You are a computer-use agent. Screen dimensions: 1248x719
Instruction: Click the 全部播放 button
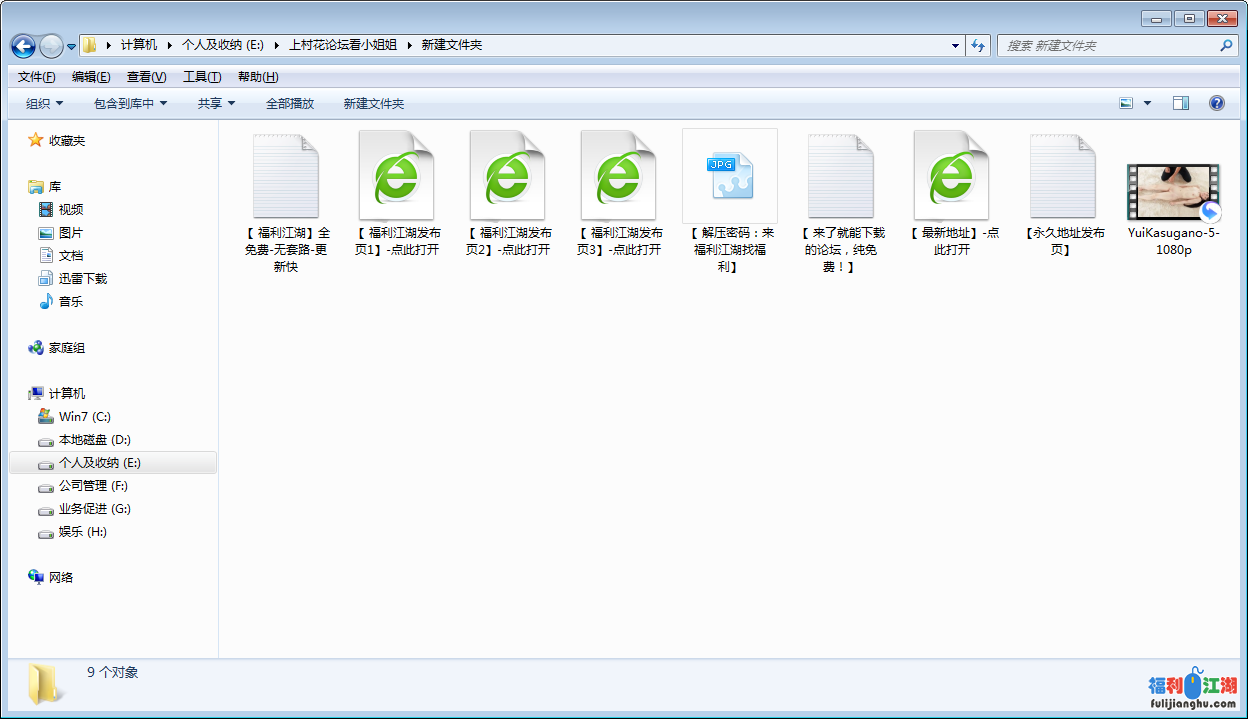click(x=290, y=104)
